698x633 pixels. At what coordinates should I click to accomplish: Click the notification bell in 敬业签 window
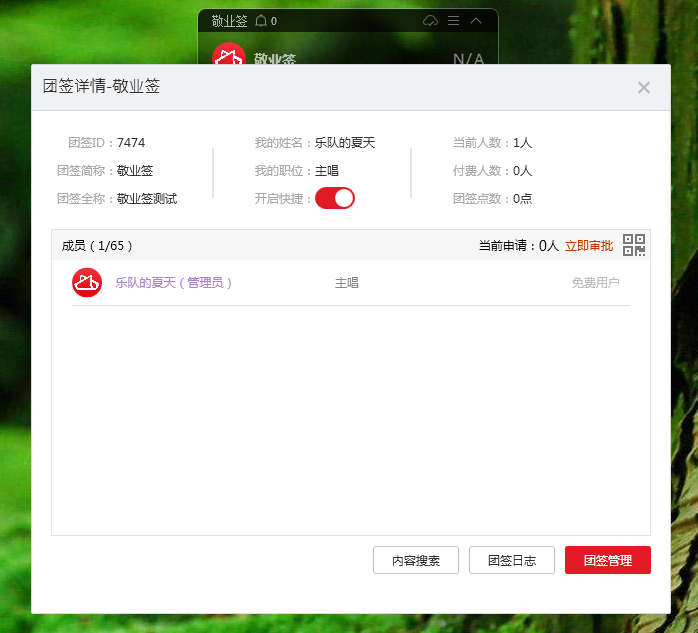[x=261, y=20]
